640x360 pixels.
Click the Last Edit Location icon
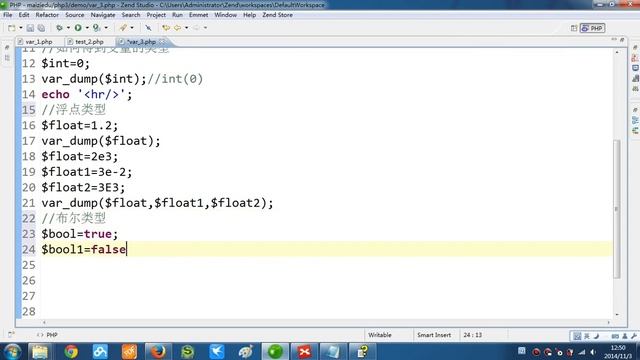[166, 28]
